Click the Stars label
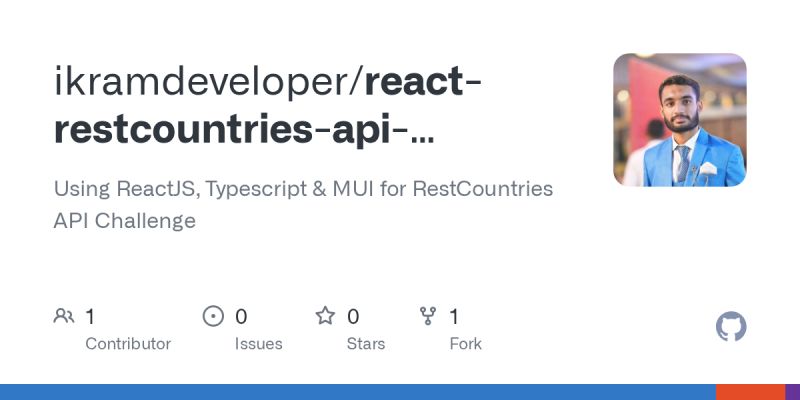Image resolution: width=800 pixels, height=400 pixels. 366,344
